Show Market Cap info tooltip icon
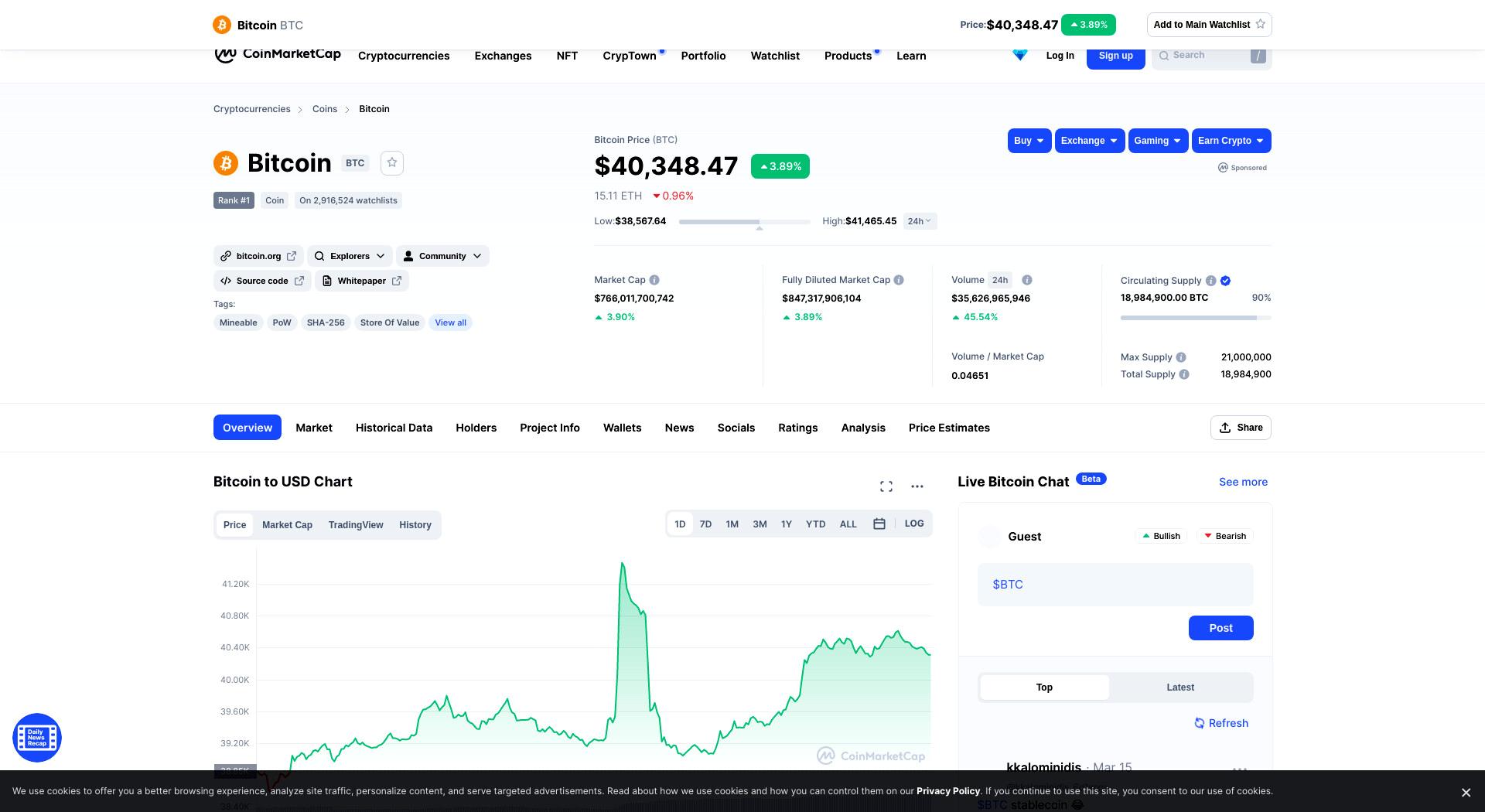The height and width of the screenshot is (812, 1485). click(654, 280)
